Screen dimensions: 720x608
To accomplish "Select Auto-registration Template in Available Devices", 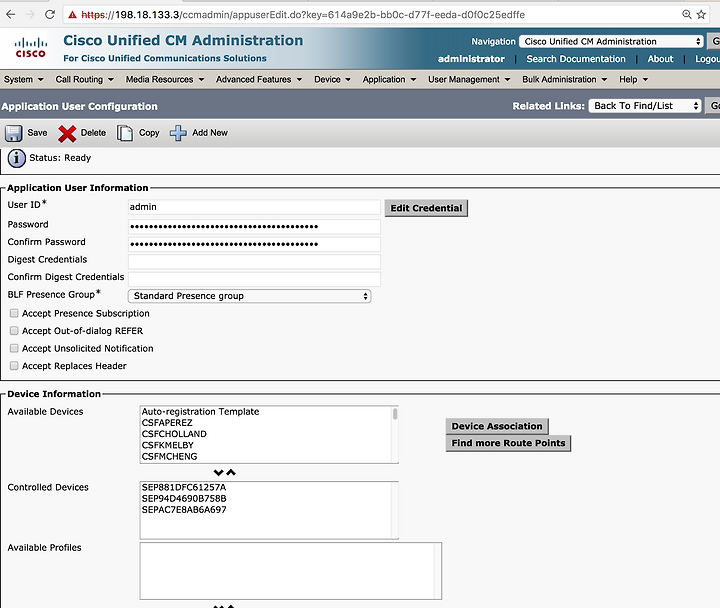I will pyautogui.click(x=200, y=411).
